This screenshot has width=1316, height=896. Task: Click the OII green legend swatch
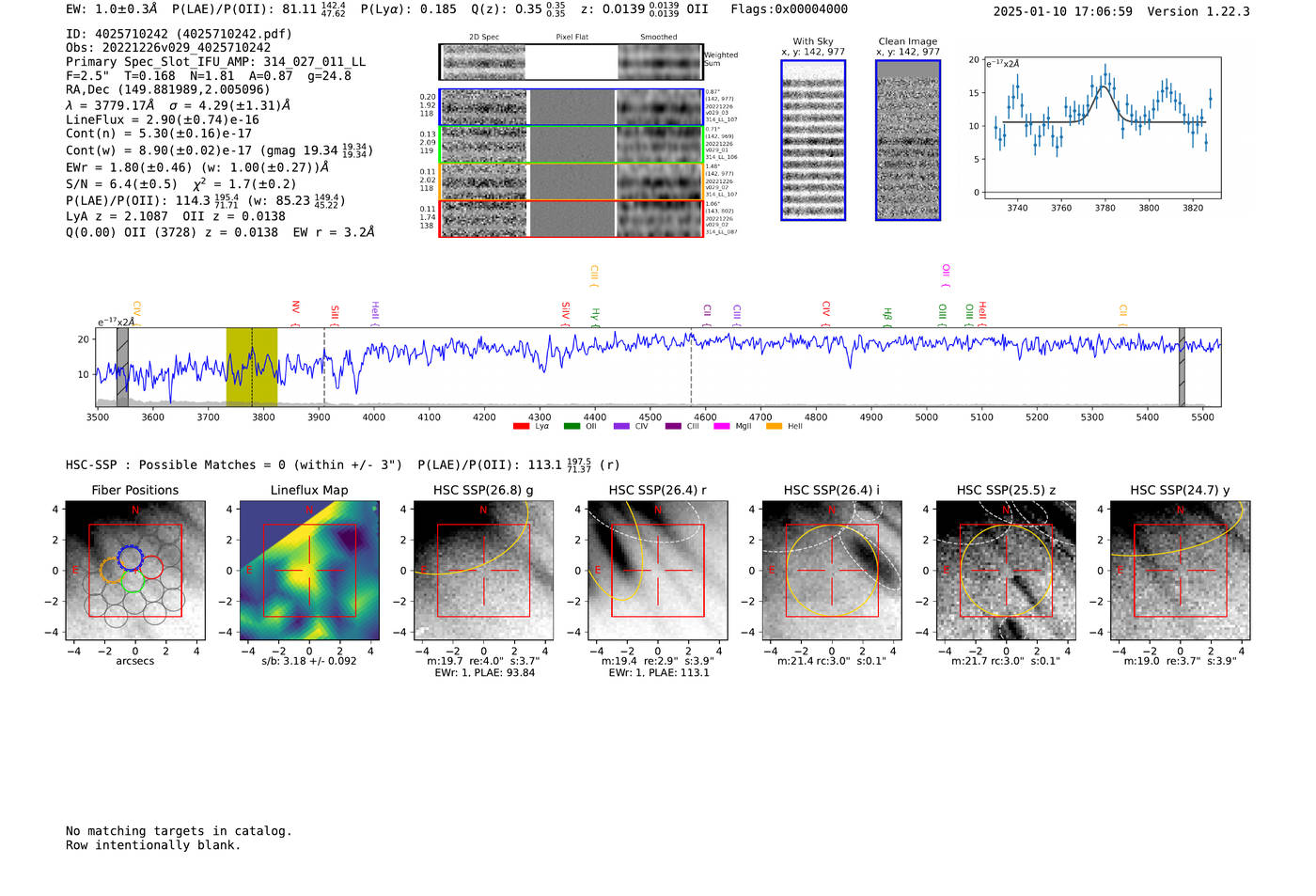tap(572, 427)
